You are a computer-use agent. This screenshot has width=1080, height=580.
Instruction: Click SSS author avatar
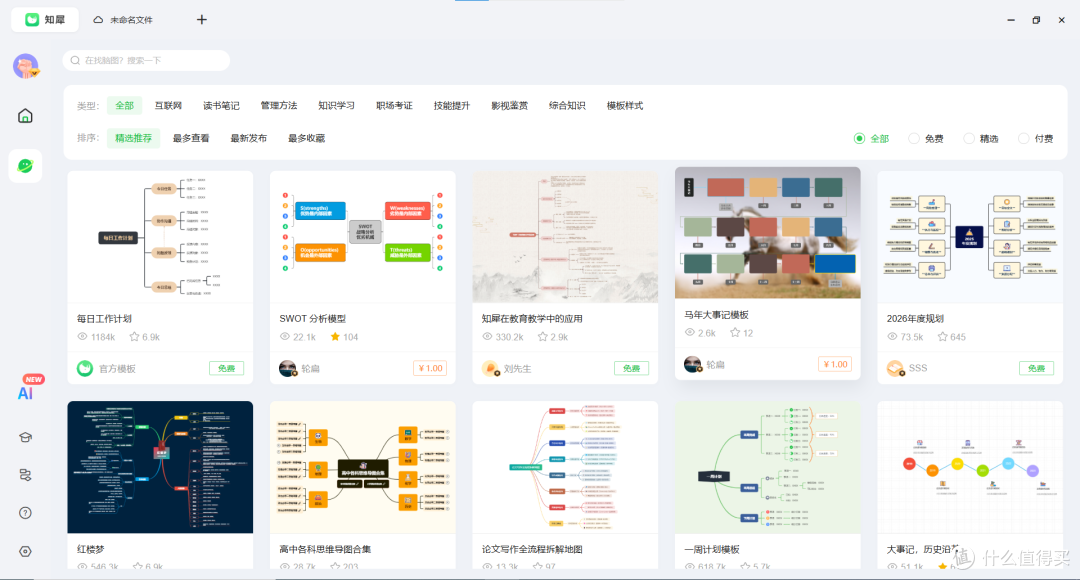[895, 369]
